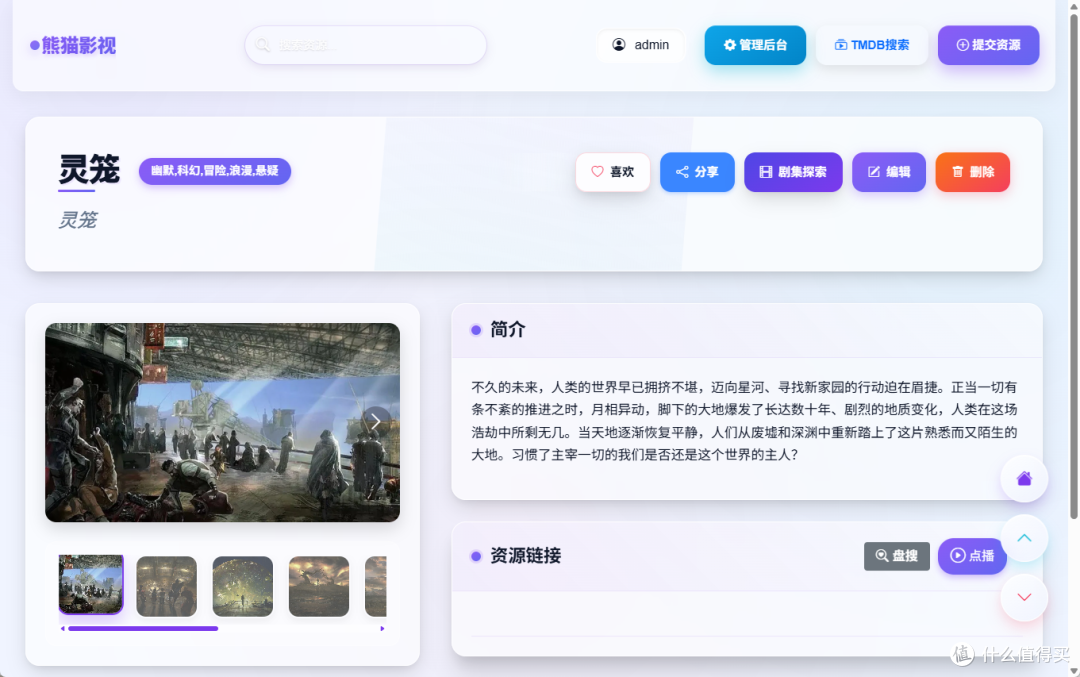Click the main poster image of 灵笼

[222, 422]
